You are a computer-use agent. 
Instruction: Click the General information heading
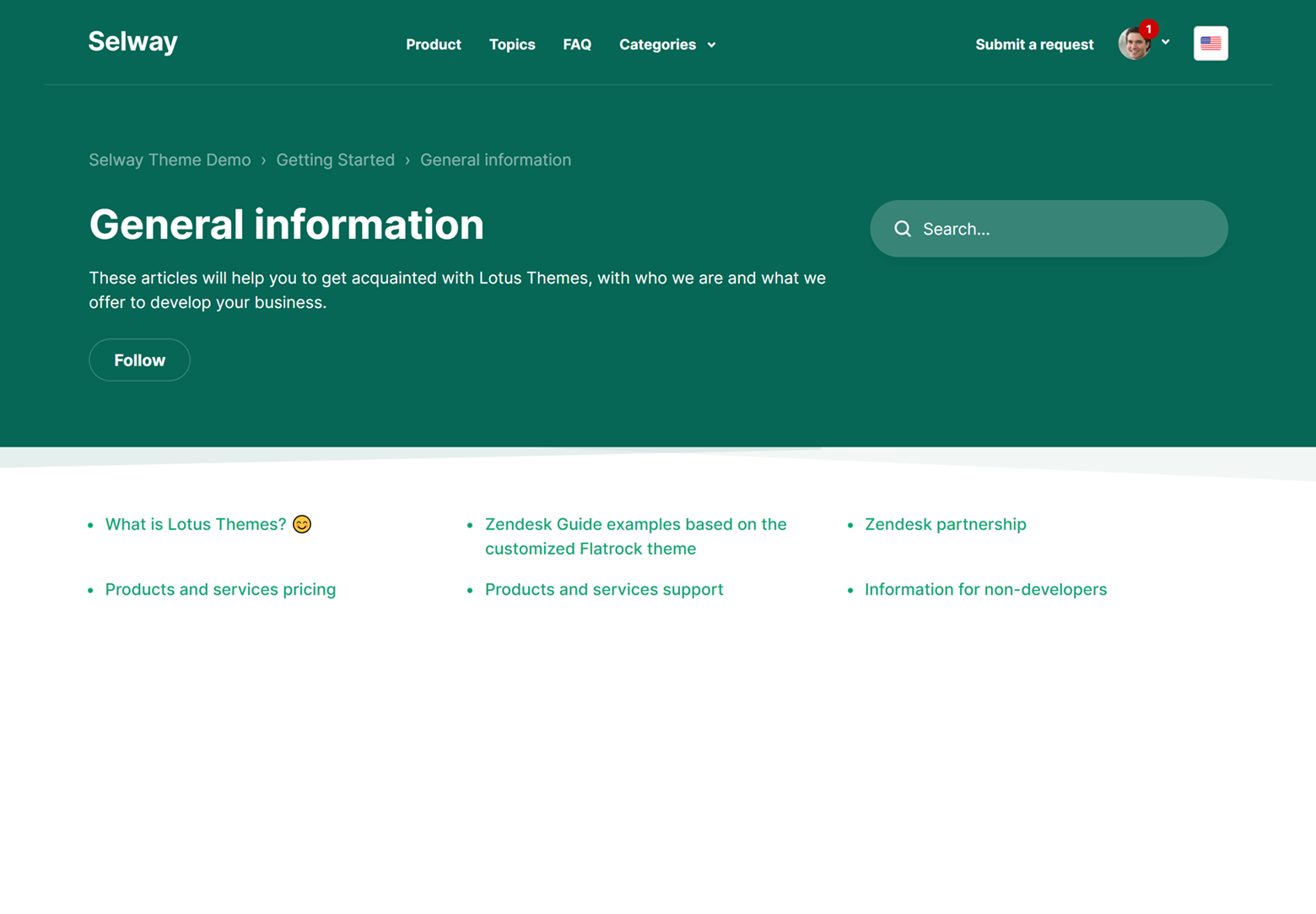(286, 224)
